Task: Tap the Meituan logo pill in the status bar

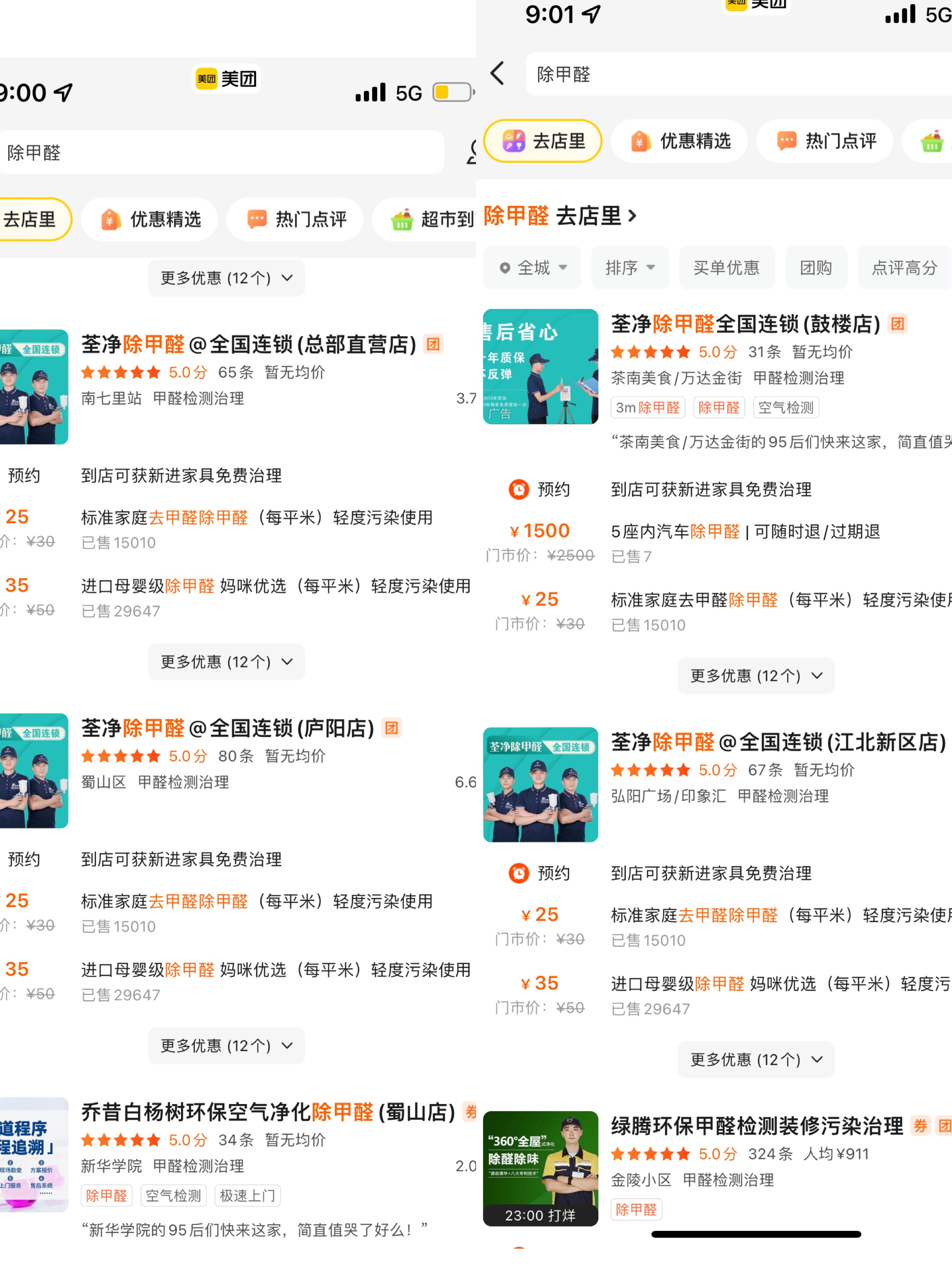Action: 226,79
